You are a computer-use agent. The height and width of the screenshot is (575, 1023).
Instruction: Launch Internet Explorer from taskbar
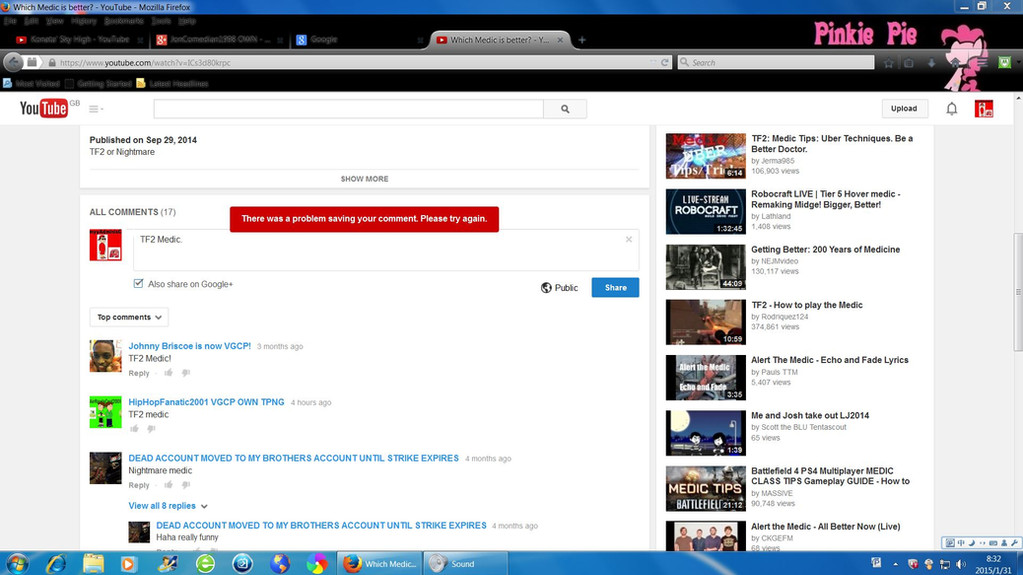[x=55, y=563]
